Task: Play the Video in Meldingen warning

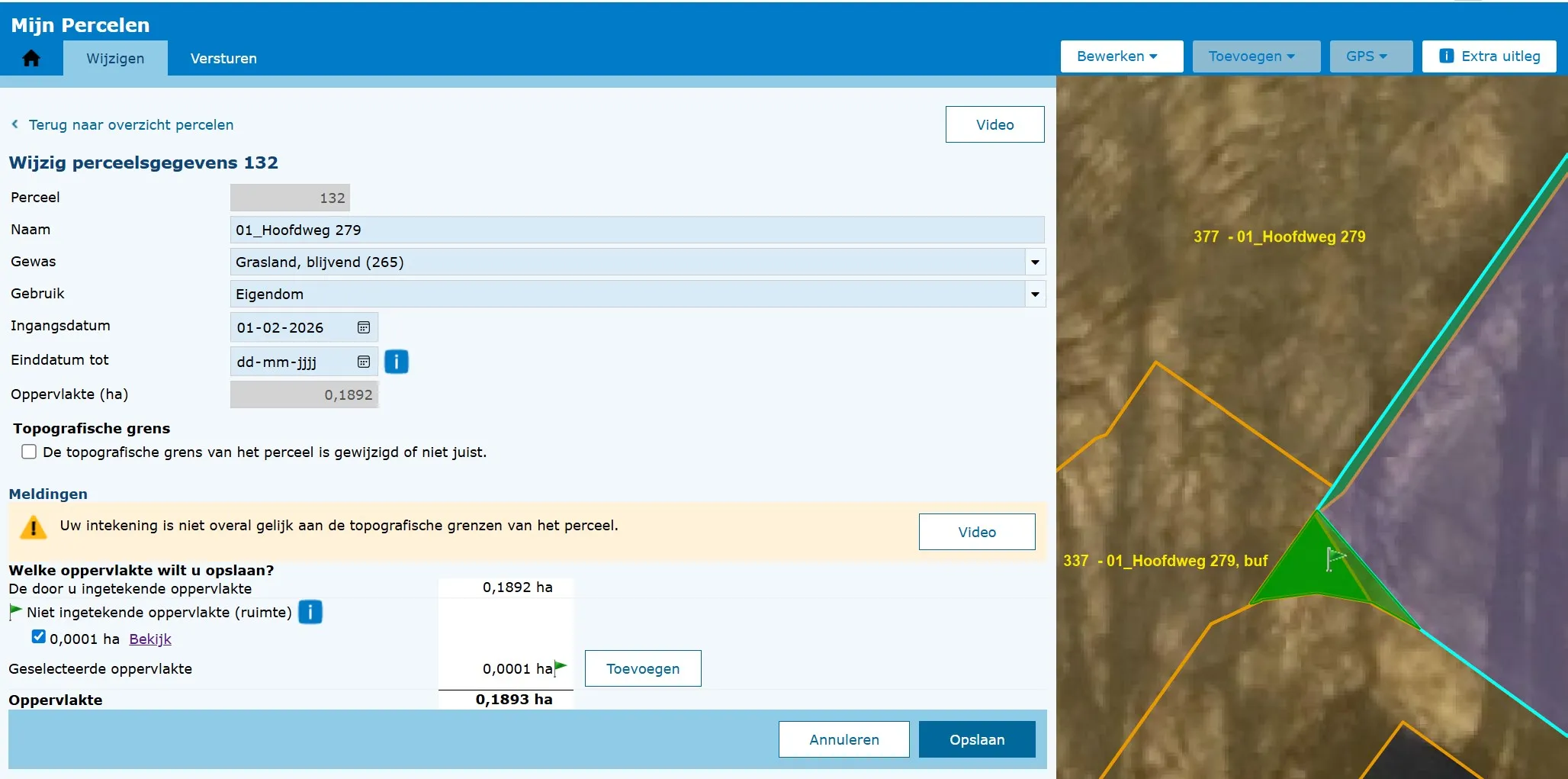Action: (x=977, y=532)
